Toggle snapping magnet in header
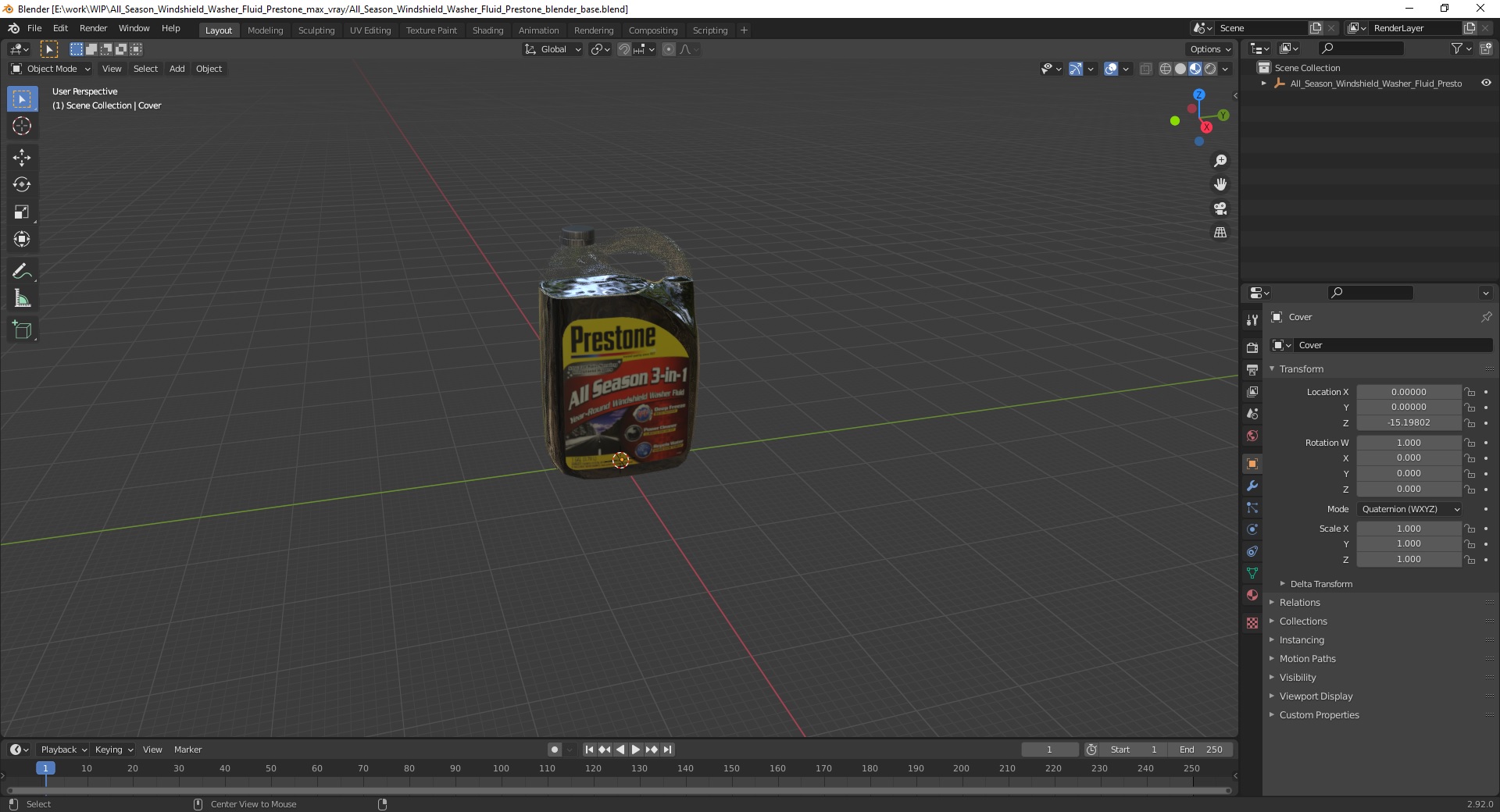Viewport: 1500px width, 812px height. pyautogui.click(x=623, y=49)
